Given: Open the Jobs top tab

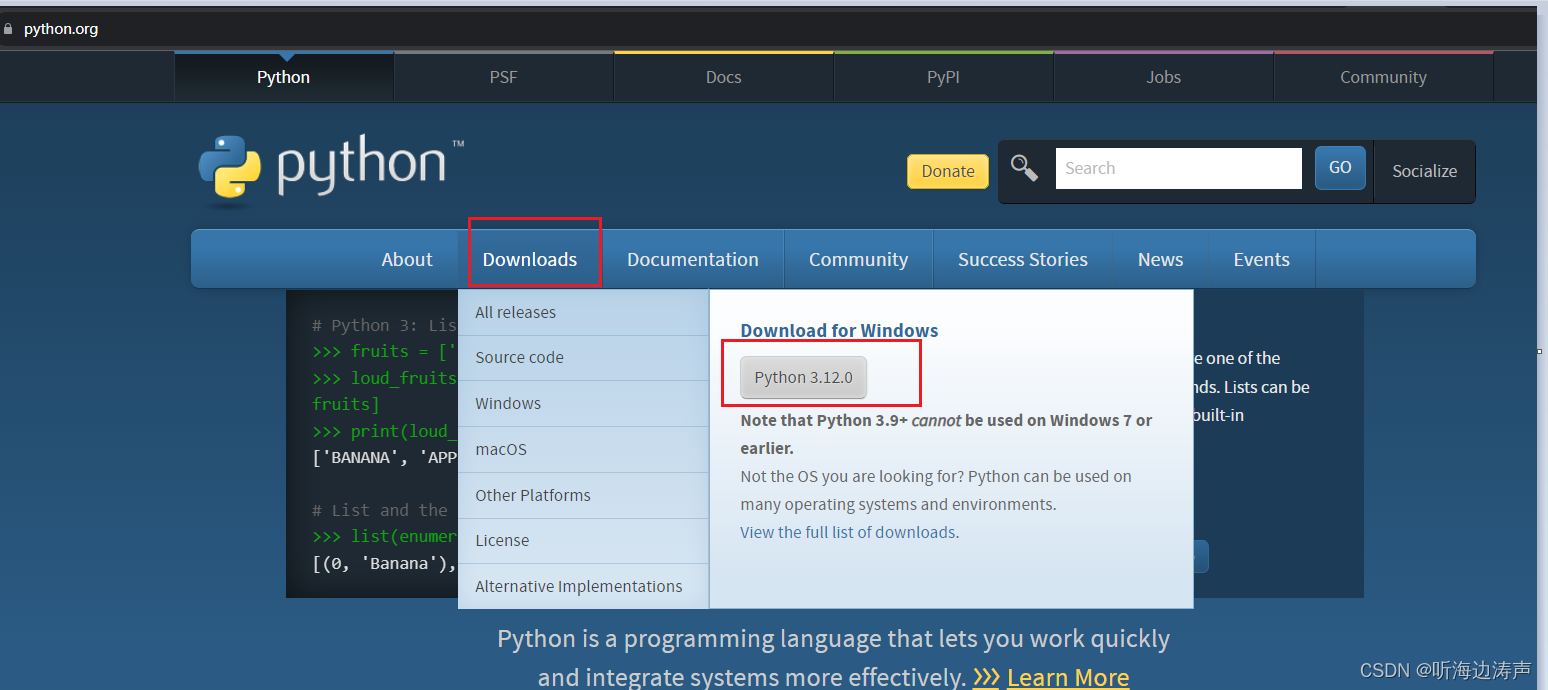Looking at the screenshot, I should coord(1164,77).
